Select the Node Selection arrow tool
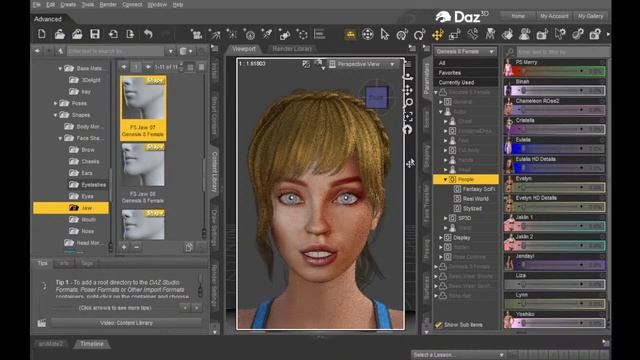Screen dimensions: 640x360 (x=384, y=35)
